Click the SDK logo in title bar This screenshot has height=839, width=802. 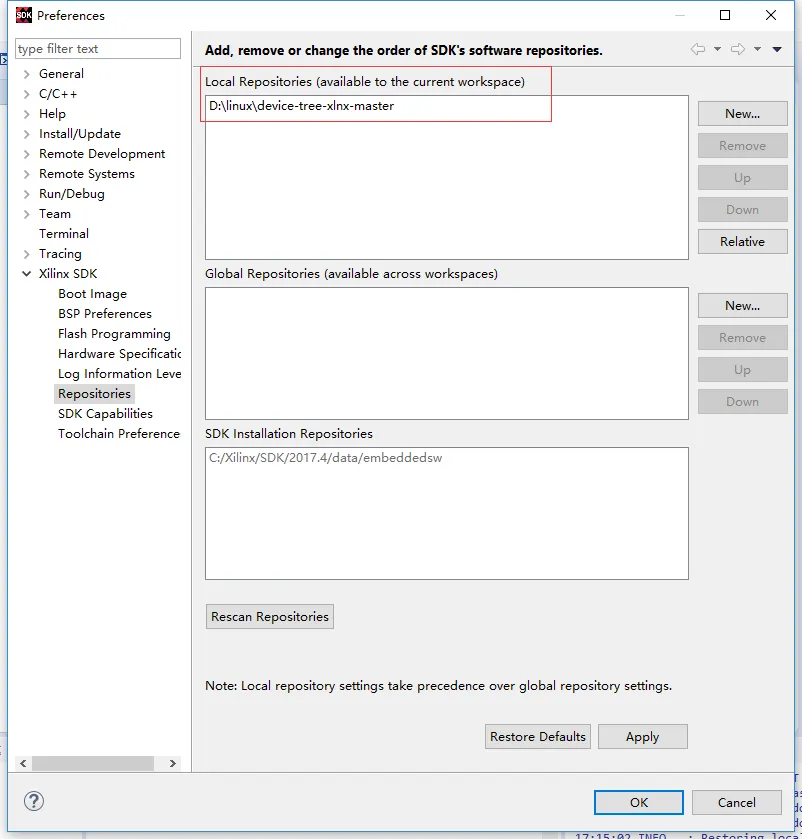point(24,15)
